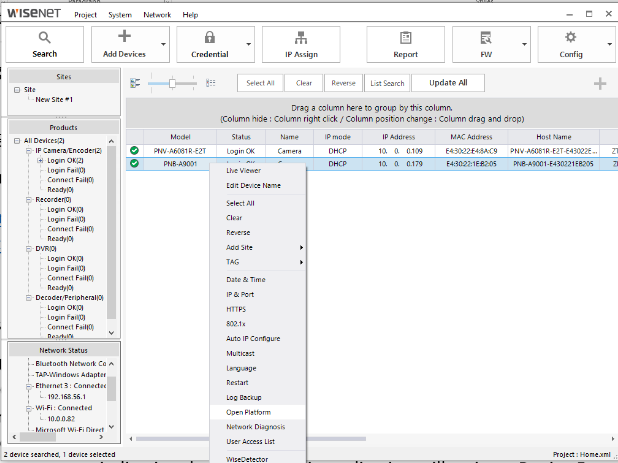Click the Products panel vertical scrollbar
The height and width of the screenshot is (463, 618).
tap(112, 232)
